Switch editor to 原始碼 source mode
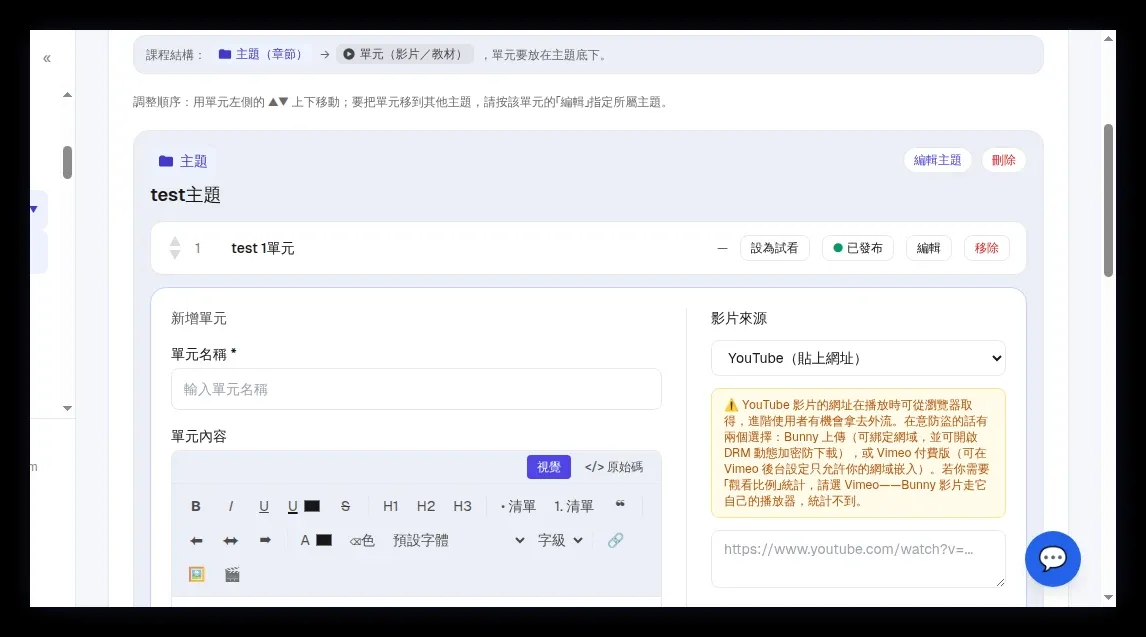This screenshot has height=637, width=1146. pyautogui.click(x=614, y=467)
